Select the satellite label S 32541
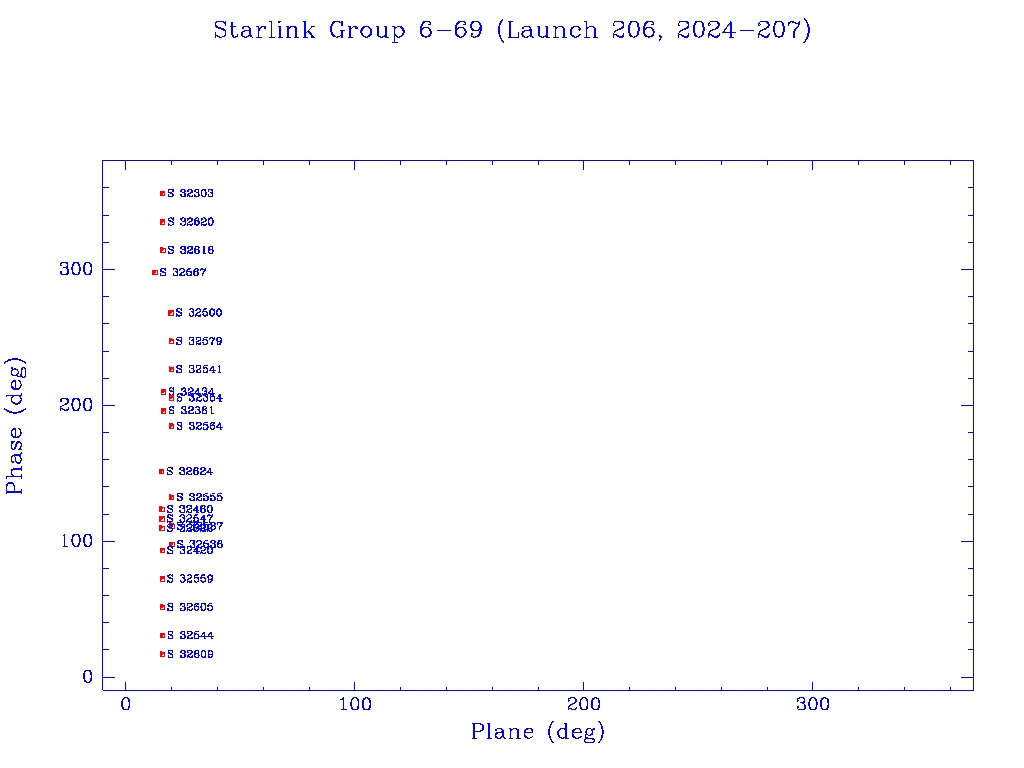This screenshot has width=1024, height=768. click(199, 370)
